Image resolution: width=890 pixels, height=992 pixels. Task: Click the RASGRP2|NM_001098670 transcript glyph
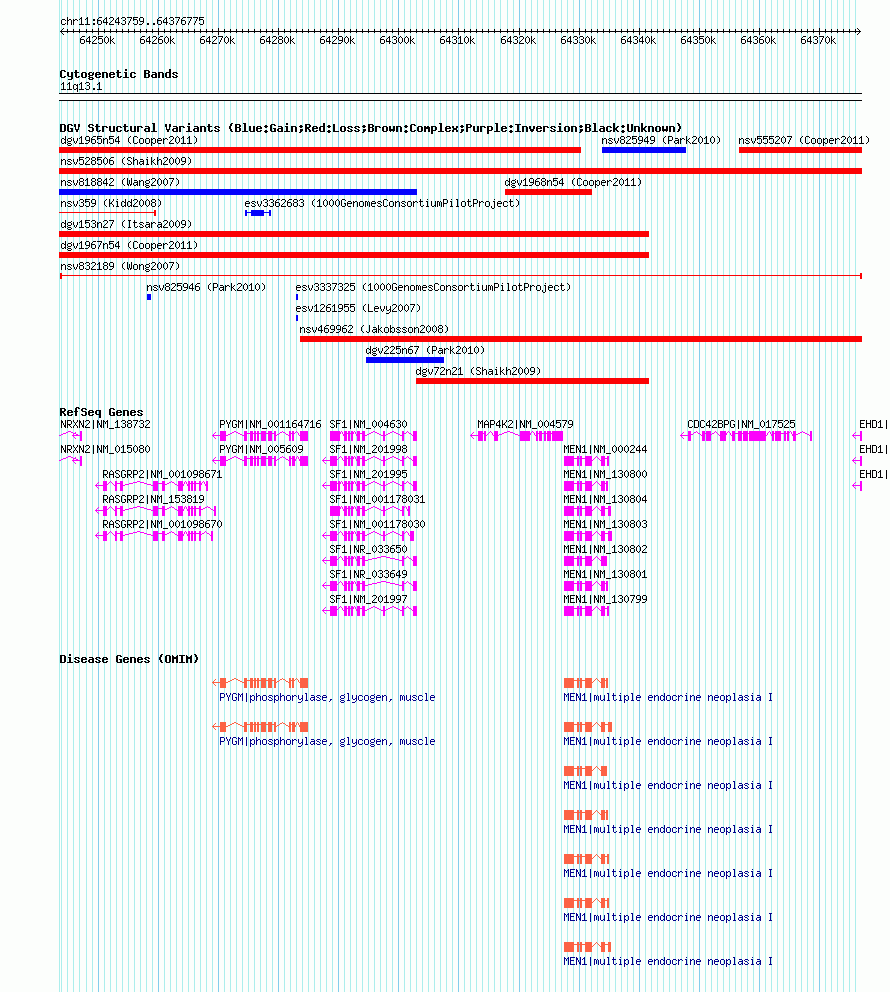[154, 536]
